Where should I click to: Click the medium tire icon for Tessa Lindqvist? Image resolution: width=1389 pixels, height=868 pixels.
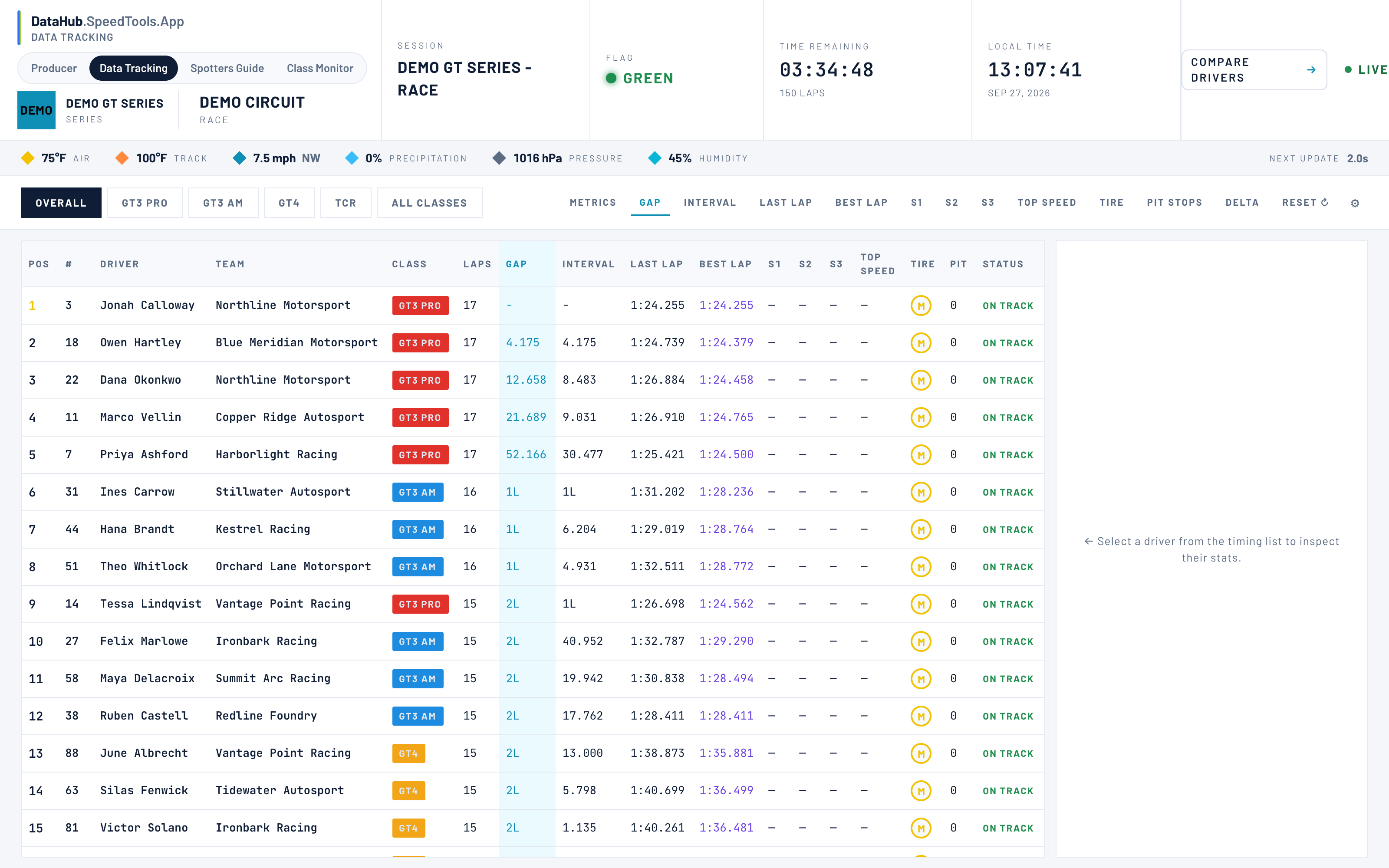coord(921,604)
